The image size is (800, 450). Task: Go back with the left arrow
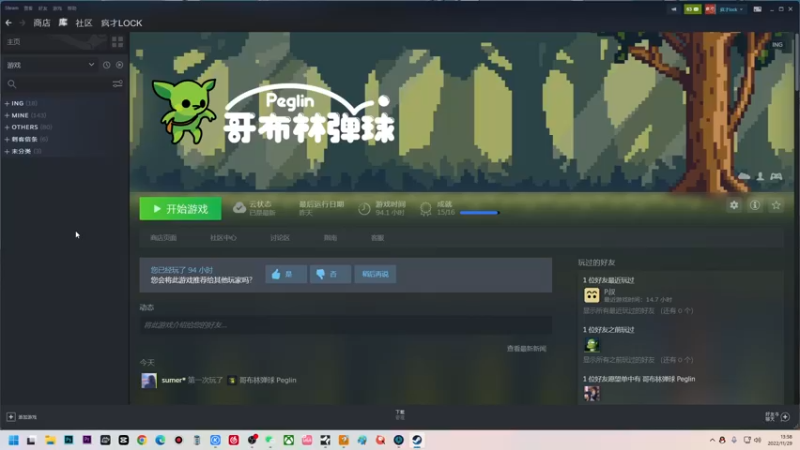pyautogui.click(x=9, y=23)
